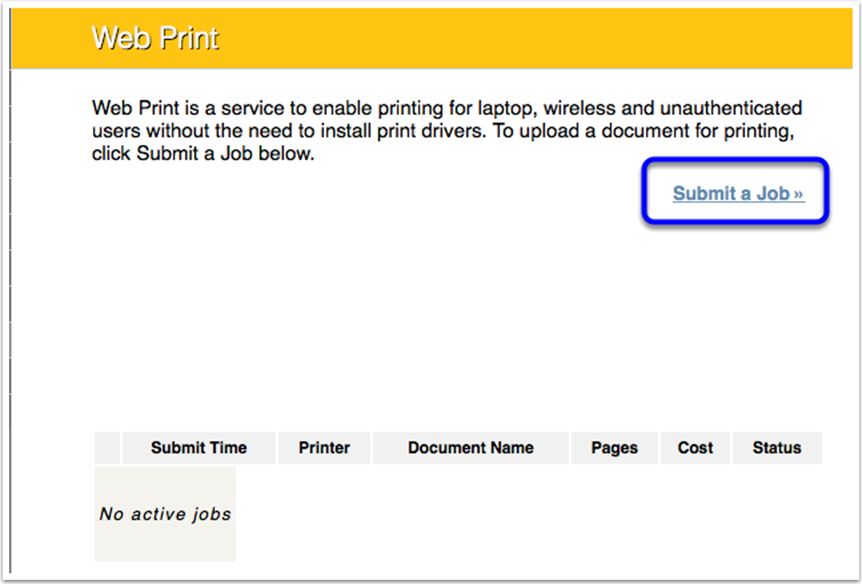Select the Submit Time column header
Image resolution: width=862 pixels, height=584 pixels.
pos(198,448)
